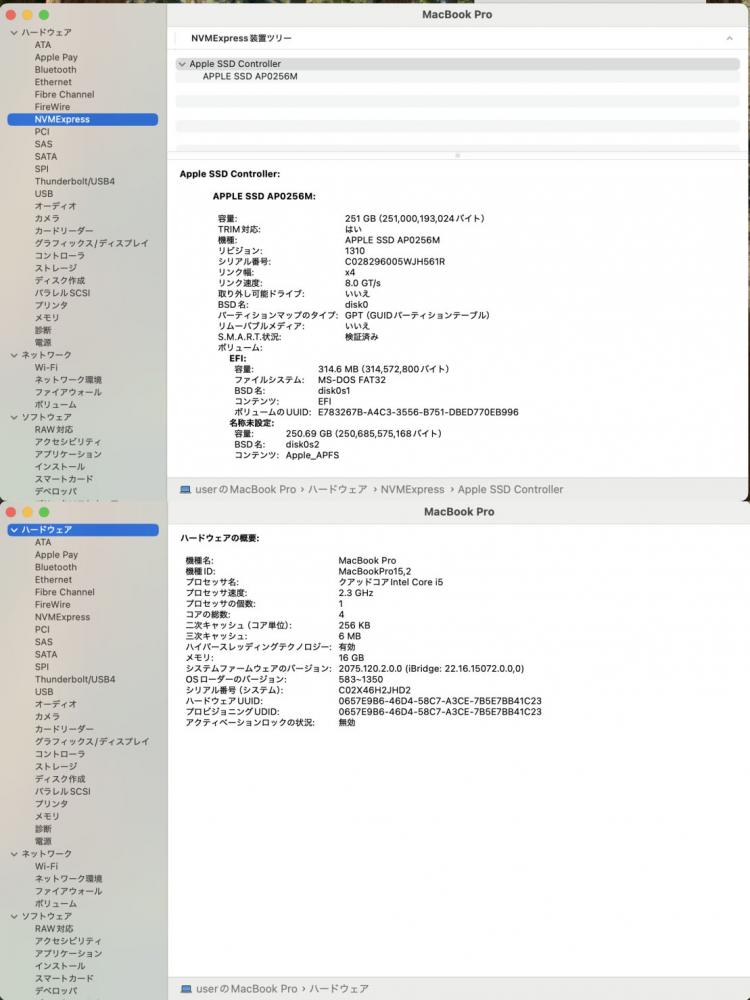Viewport: 750px width, 1000px height.
Task: Select Fibre Channel in top window sidebar
Action: coord(64,94)
